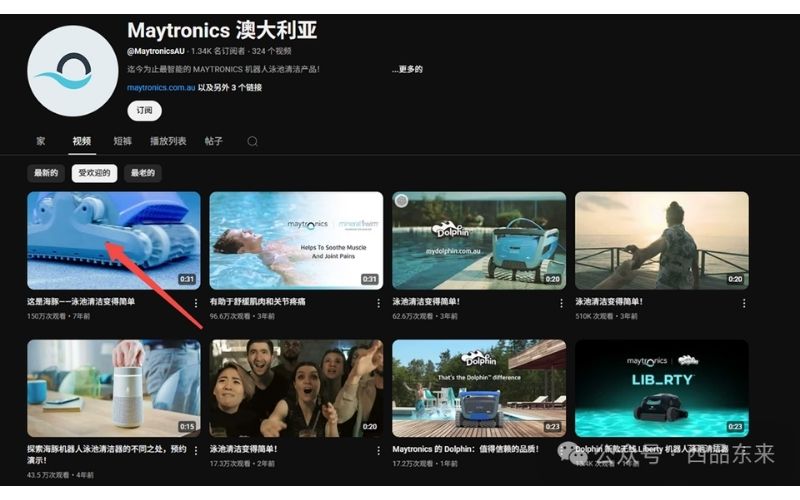Viewport: 800px width, 500px height.
Task: Play That's the Dolphin difference thumbnail
Action: point(479,388)
